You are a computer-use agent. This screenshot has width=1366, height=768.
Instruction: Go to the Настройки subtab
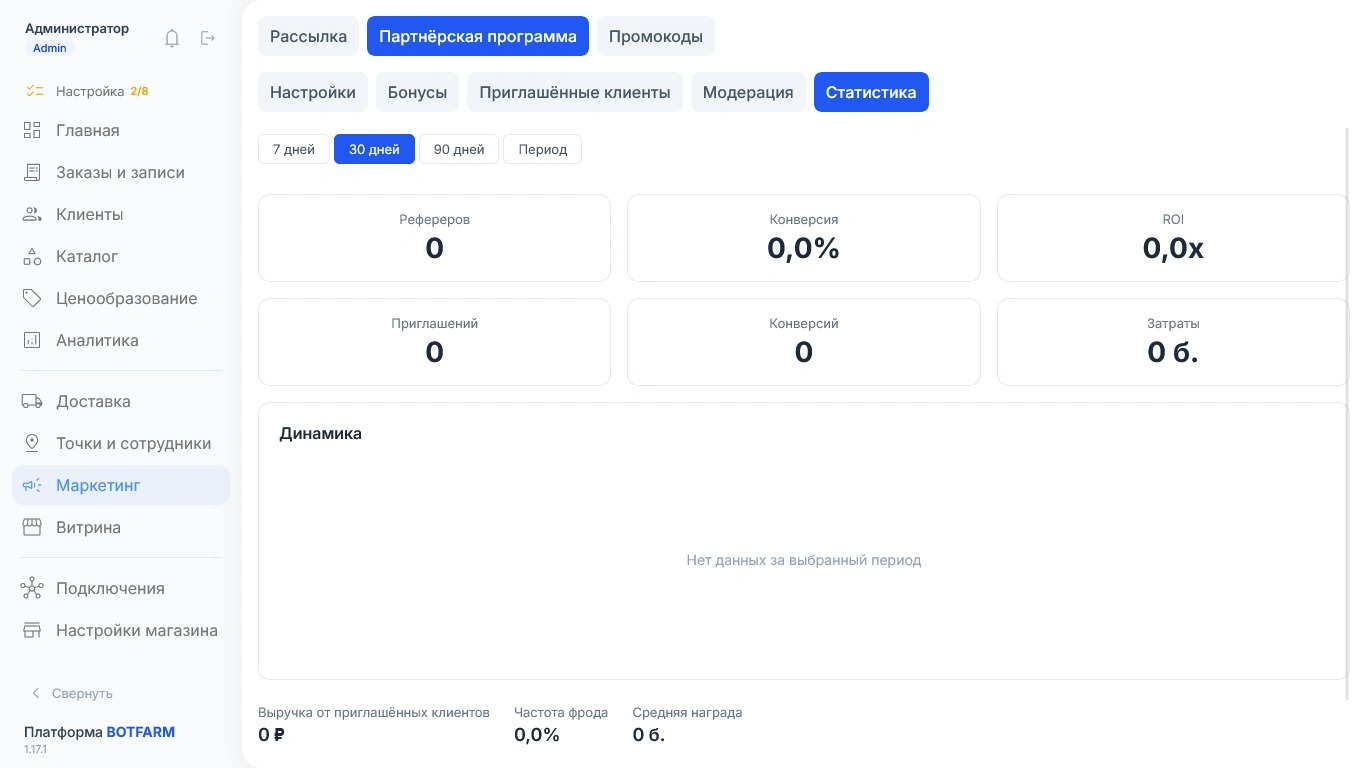coord(313,92)
